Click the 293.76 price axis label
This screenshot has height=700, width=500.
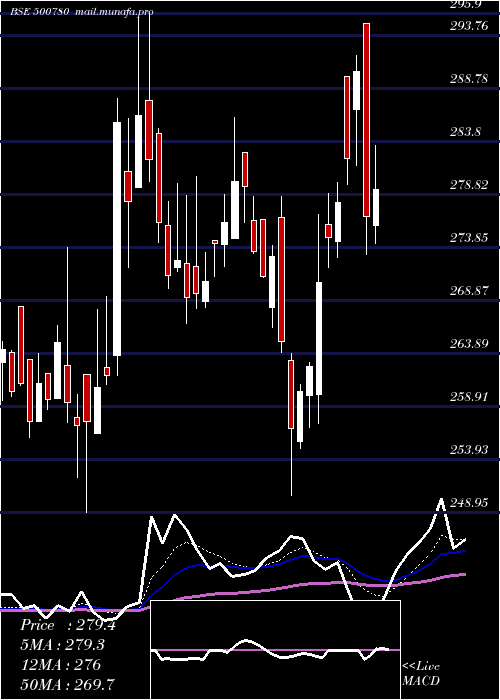point(469,26)
